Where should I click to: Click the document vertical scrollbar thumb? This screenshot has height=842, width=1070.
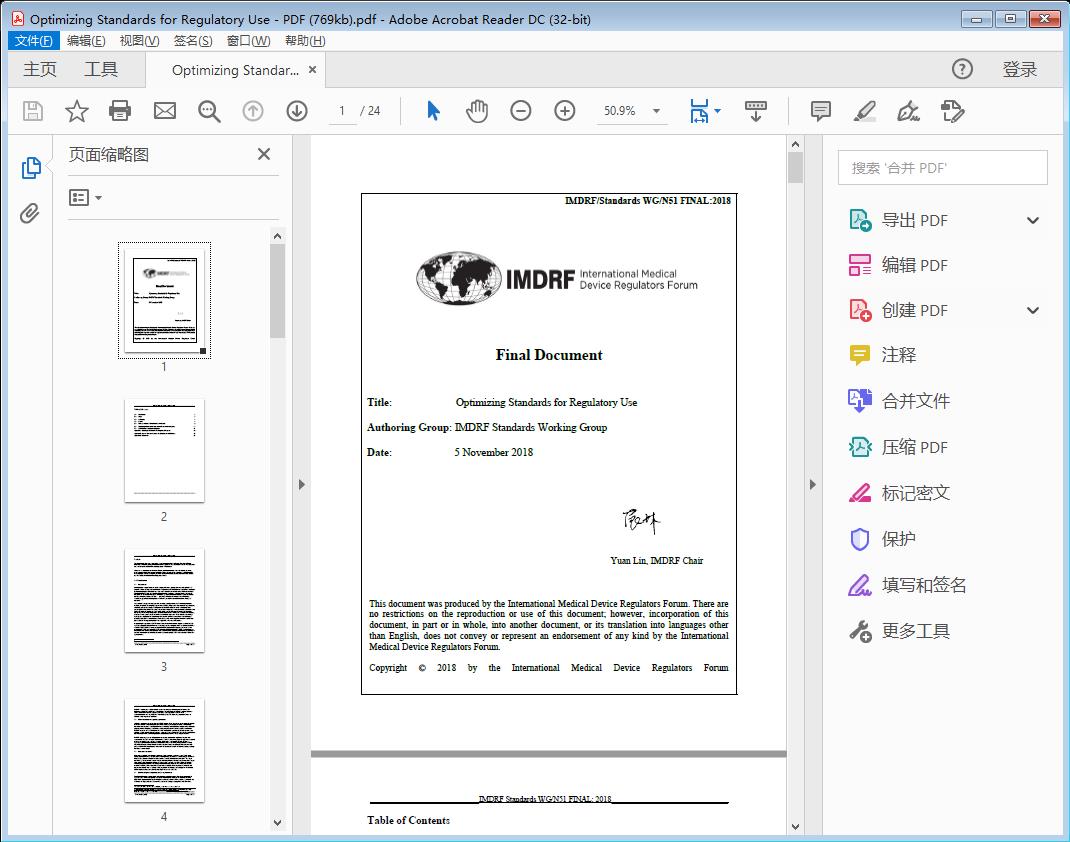click(795, 168)
